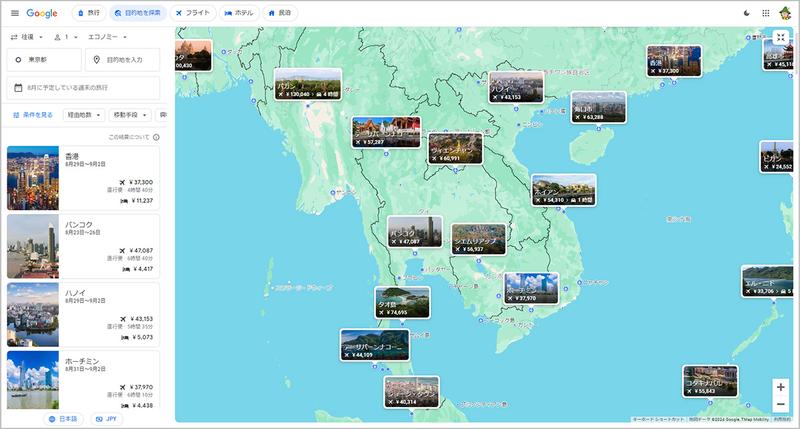The height and width of the screenshot is (429, 800).
Task: Toggle fullscreen map icon
Action: point(781,37)
